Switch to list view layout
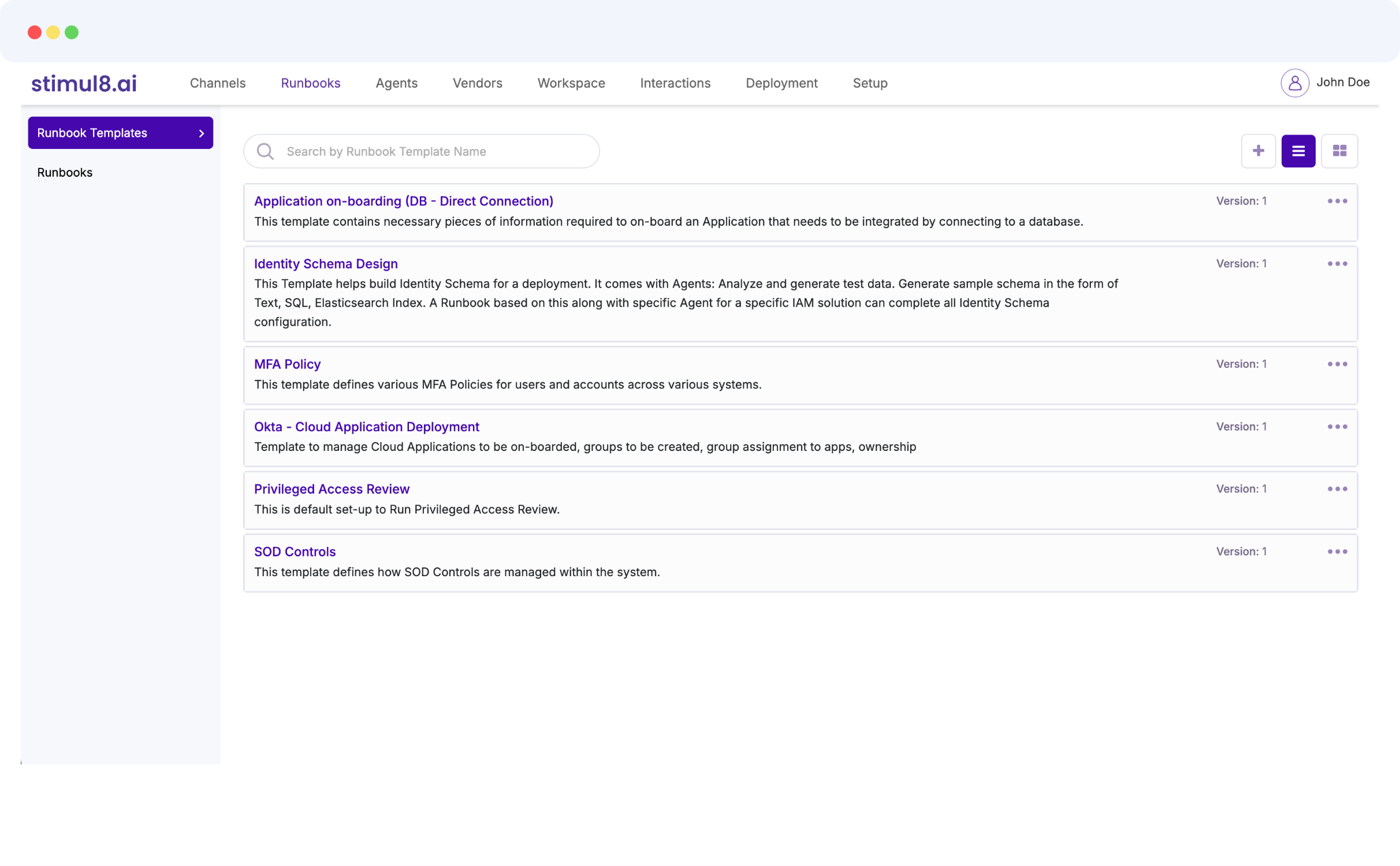Screen dimensions: 1400x866 pos(1298,151)
